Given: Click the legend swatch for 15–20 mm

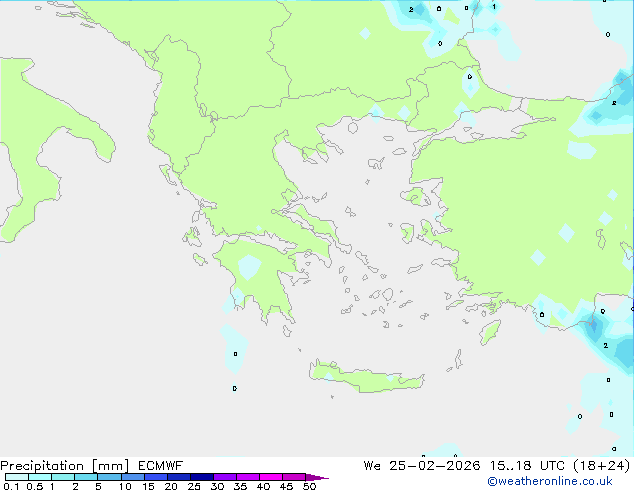Looking at the screenshot, I should coord(155,477).
